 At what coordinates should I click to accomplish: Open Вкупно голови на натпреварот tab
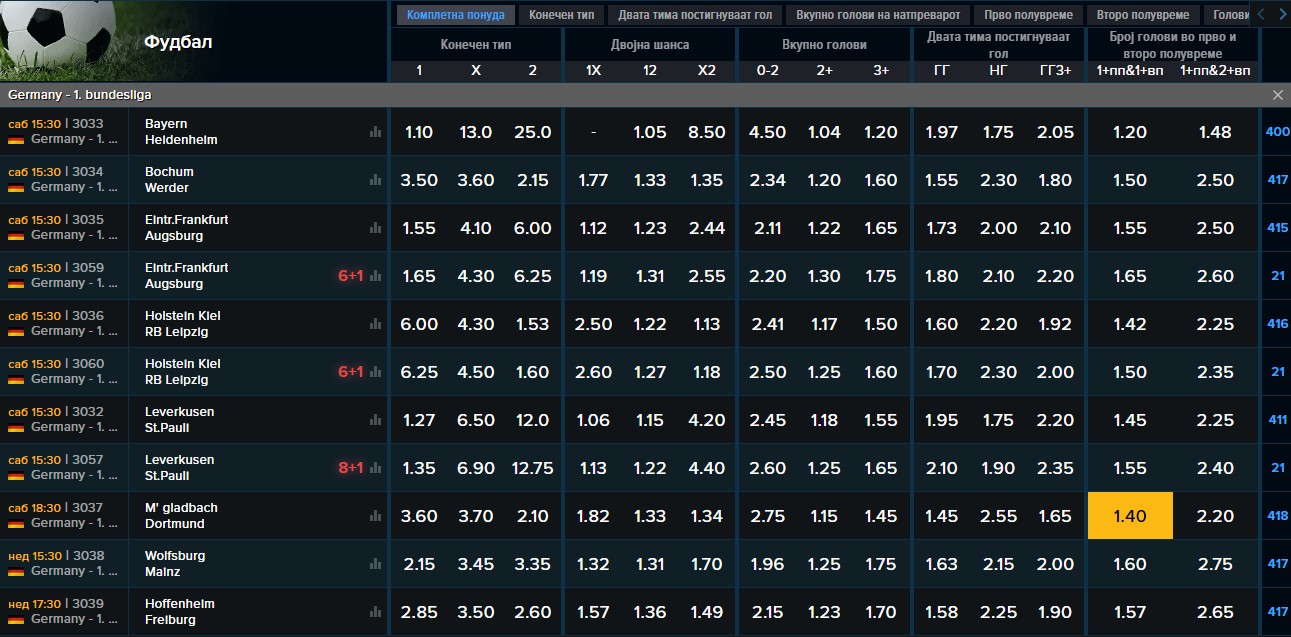(x=878, y=15)
